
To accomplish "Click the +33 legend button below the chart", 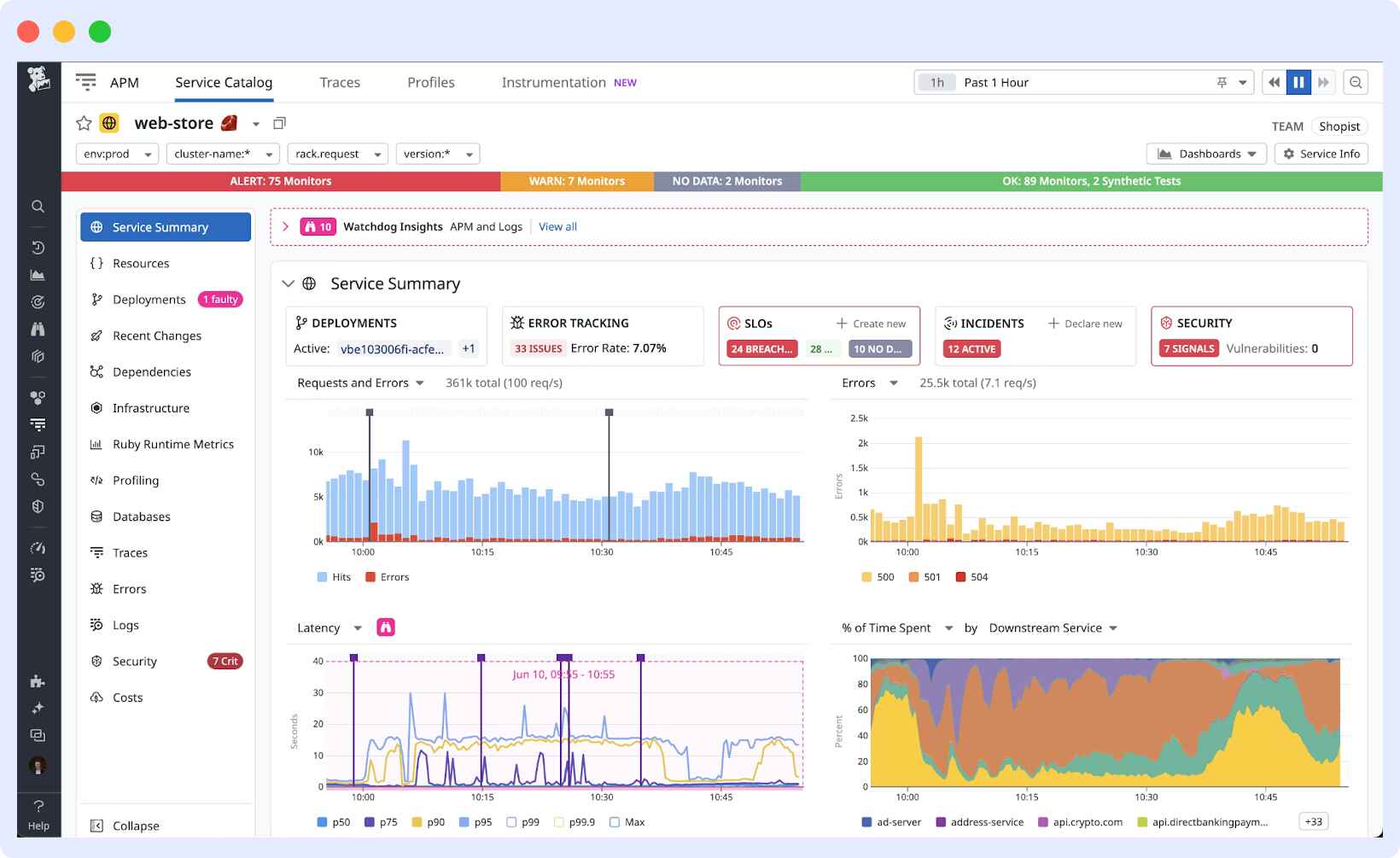I will (x=1312, y=821).
